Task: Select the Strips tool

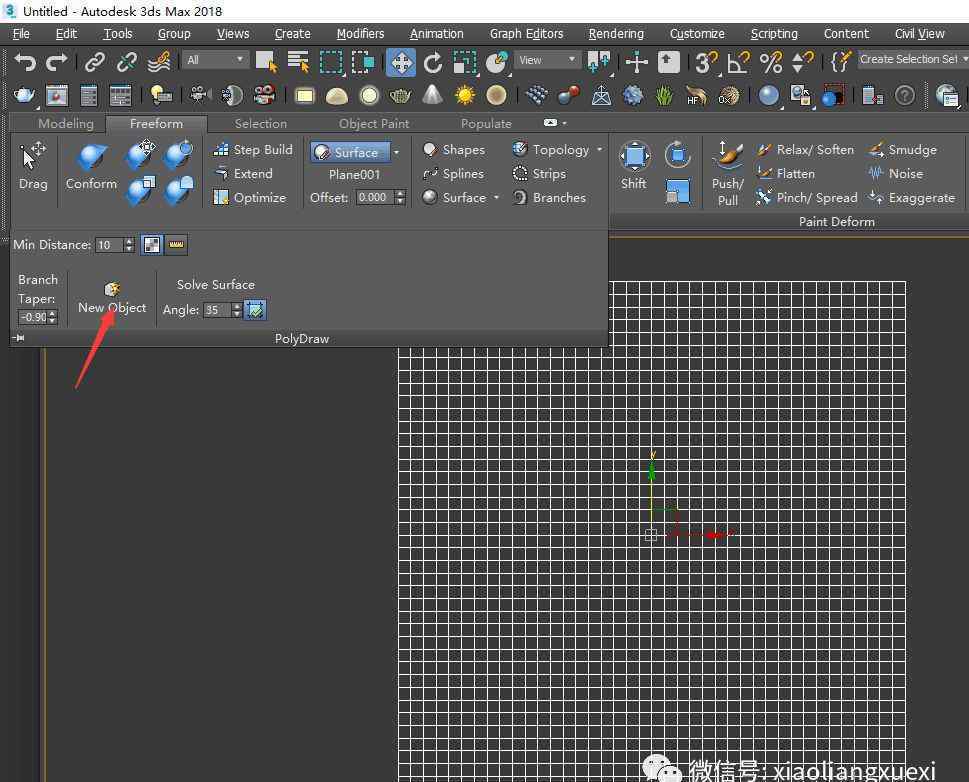Action: pos(540,174)
